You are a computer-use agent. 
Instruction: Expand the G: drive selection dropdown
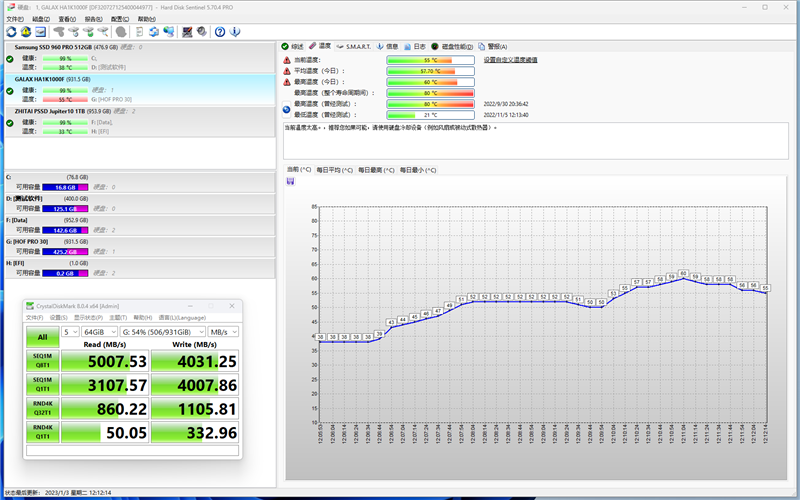(163, 331)
